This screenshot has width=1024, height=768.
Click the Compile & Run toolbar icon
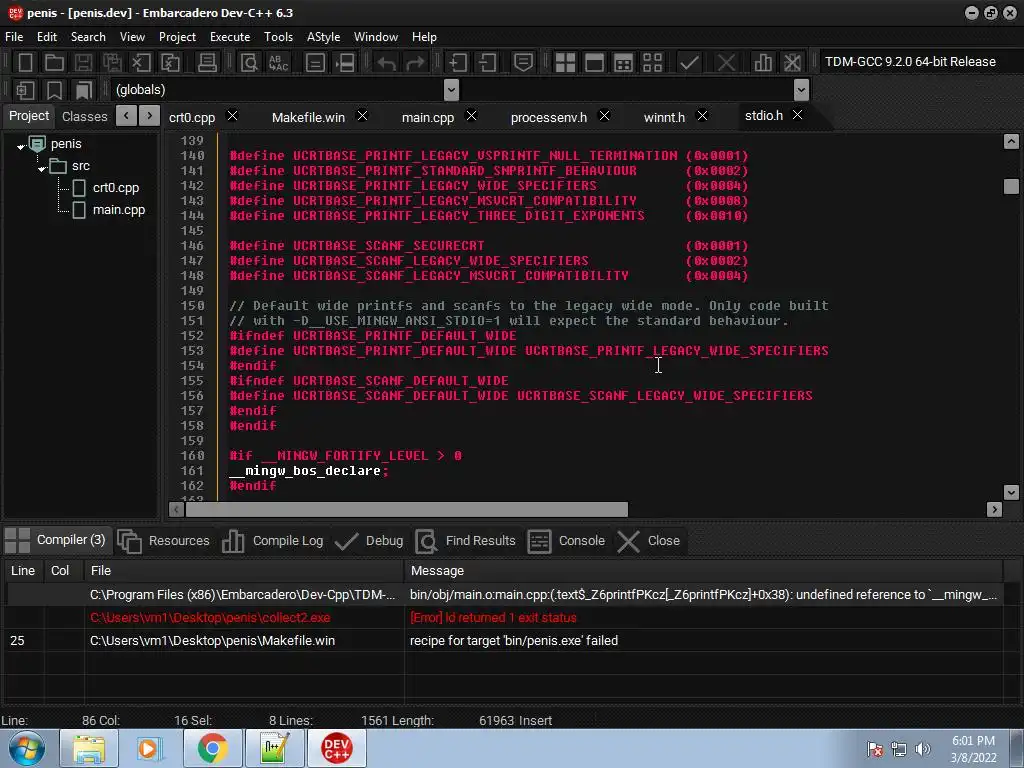point(624,63)
